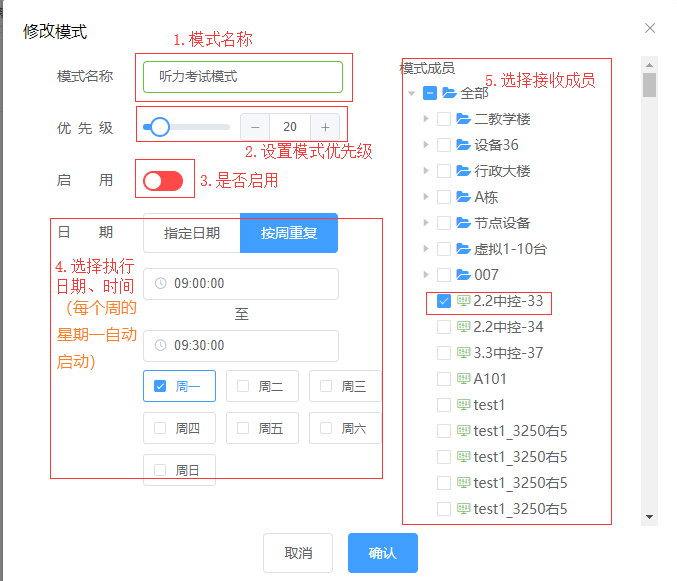The image size is (677, 581).
Task: Select the 按周重复 tab
Action: 289,233
